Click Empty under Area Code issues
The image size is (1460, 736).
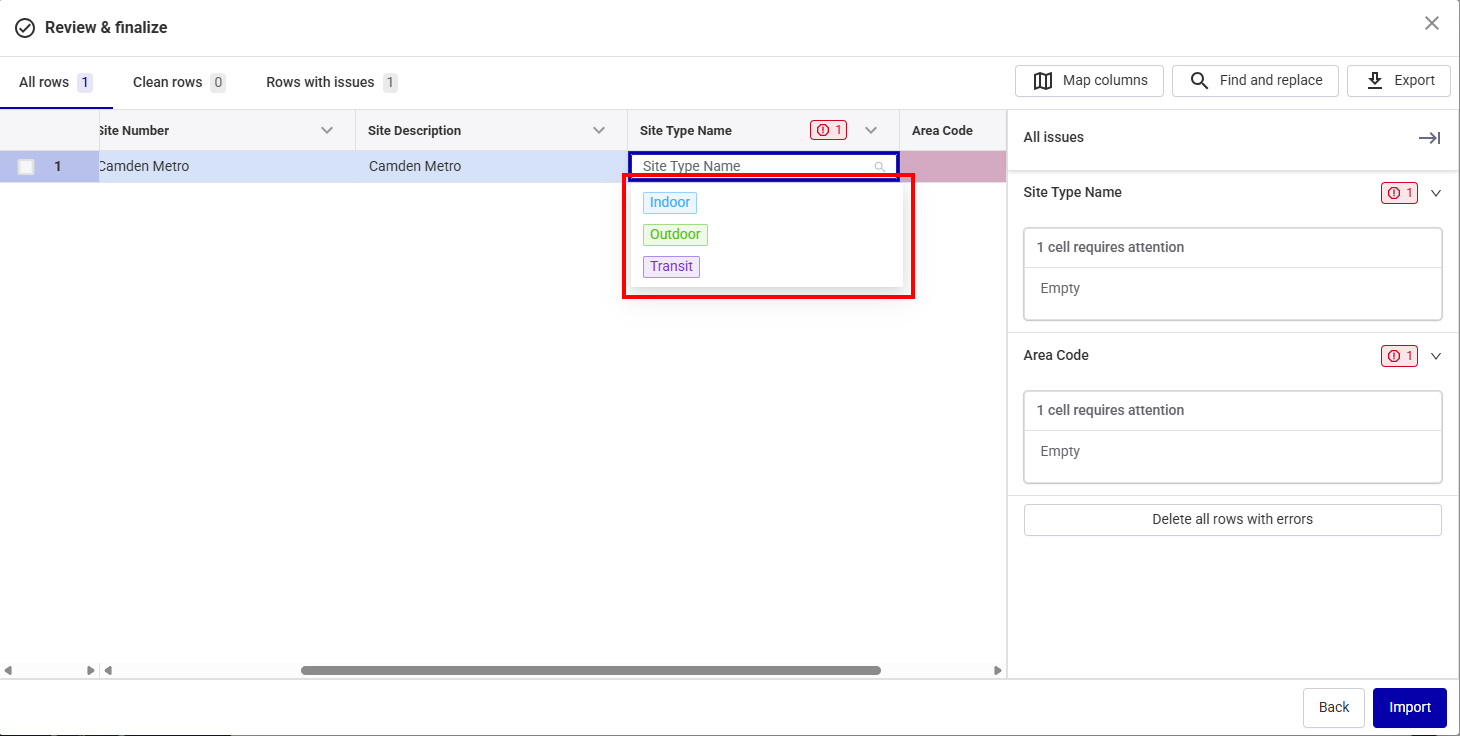1060,452
